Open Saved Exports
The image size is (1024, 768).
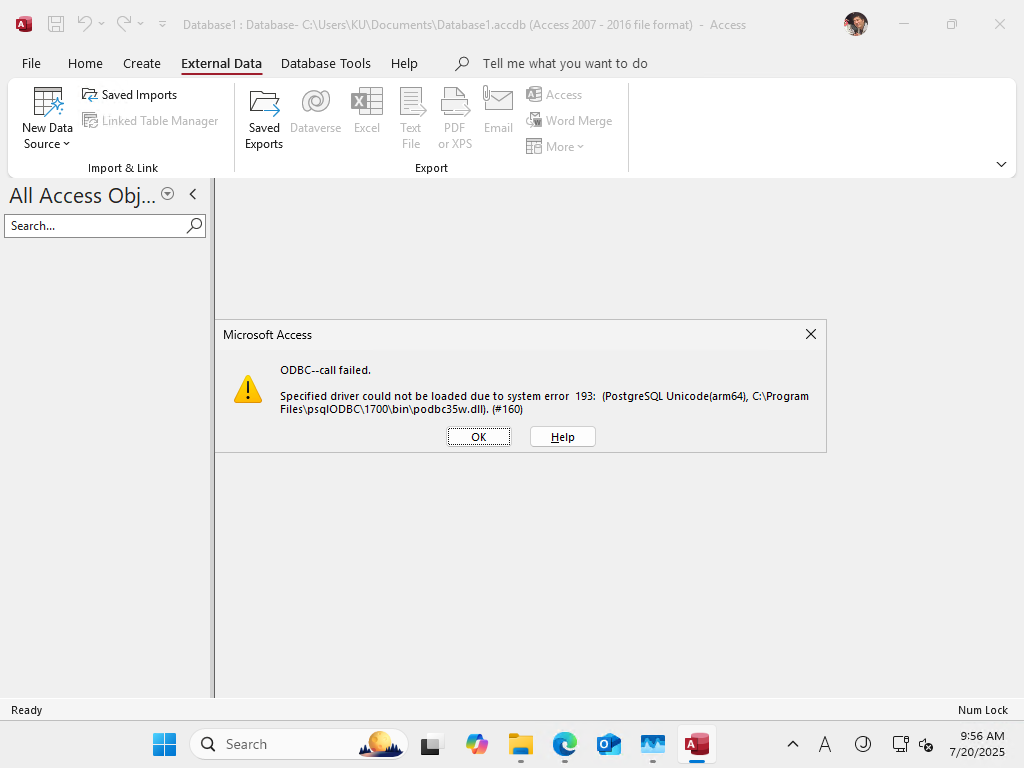point(264,119)
